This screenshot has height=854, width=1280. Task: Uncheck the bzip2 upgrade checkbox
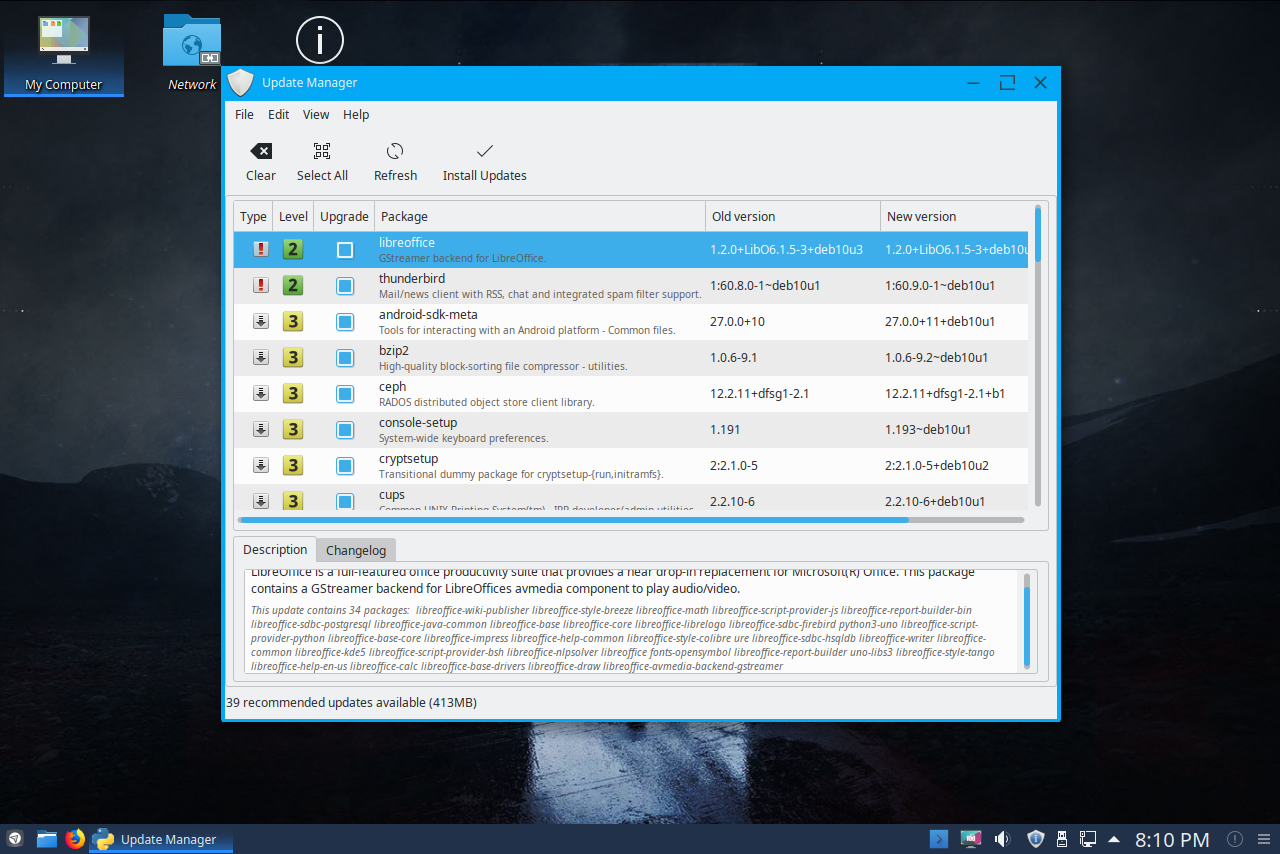(x=345, y=358)
